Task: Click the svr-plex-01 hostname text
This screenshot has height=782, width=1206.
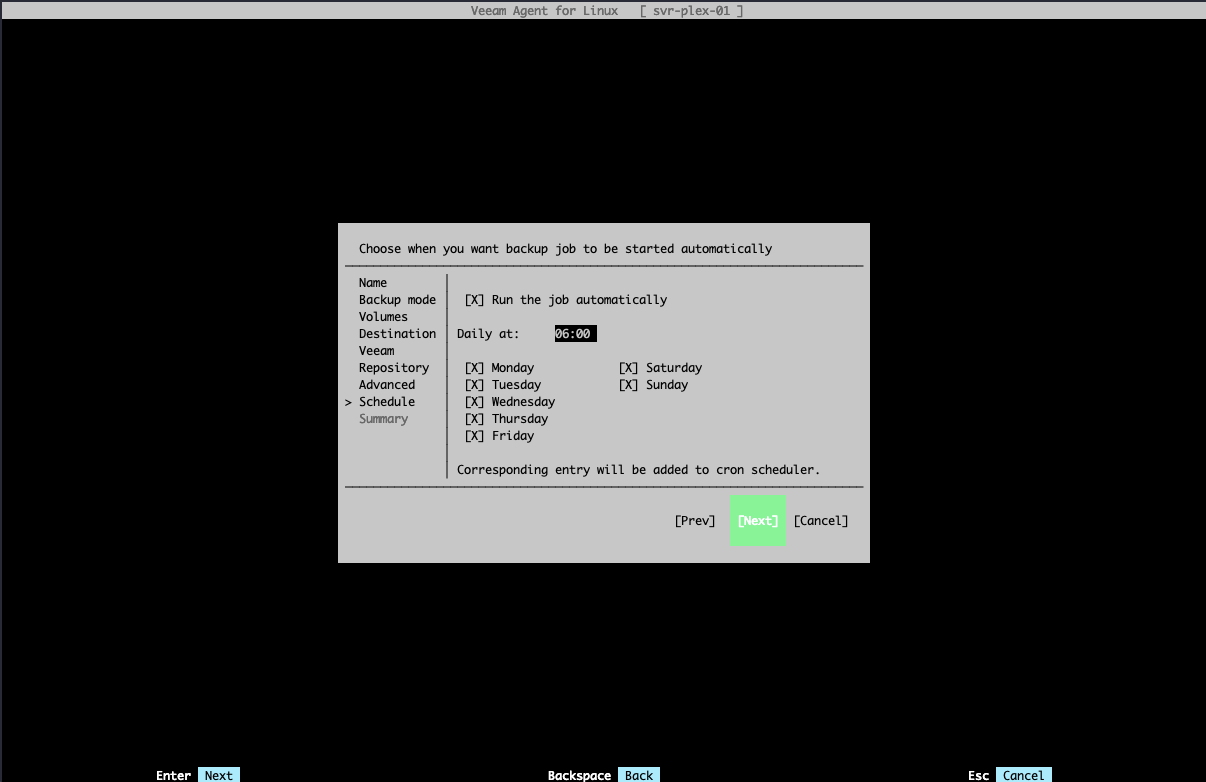Action: [x=692, y=11]
